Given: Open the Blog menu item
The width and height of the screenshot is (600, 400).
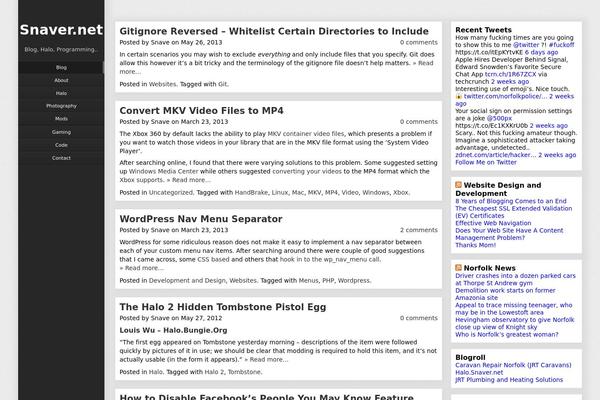Looking at the screenshot, I should coord(61,67).
